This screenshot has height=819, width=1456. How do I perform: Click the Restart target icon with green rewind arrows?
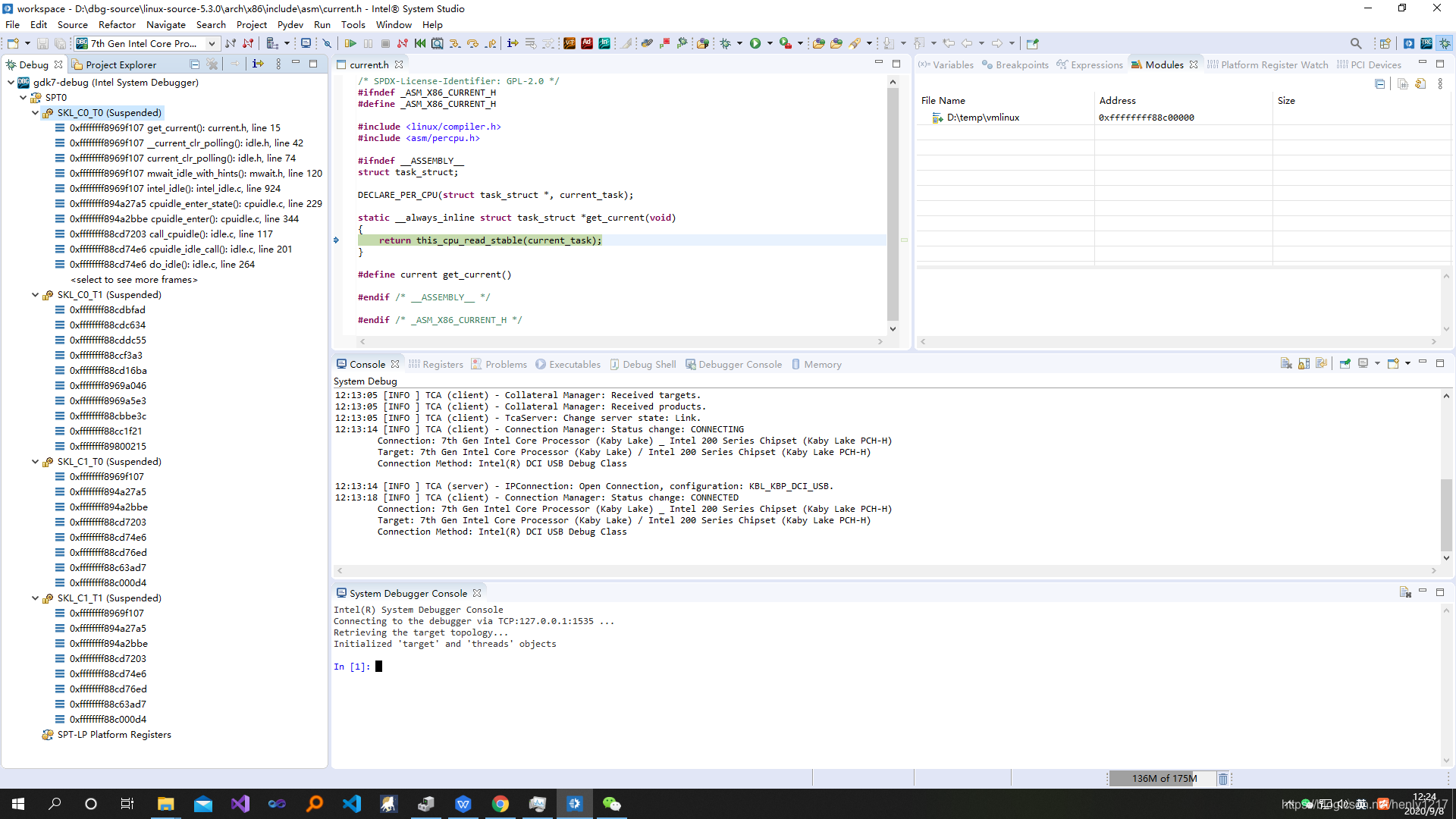419,43
